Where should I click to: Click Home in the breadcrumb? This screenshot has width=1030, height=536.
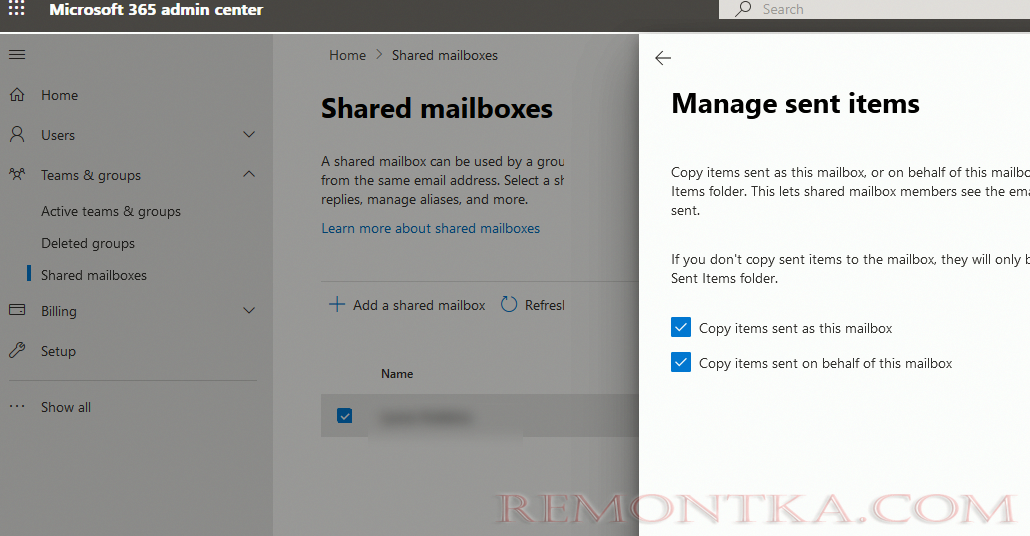click(347, 56)
